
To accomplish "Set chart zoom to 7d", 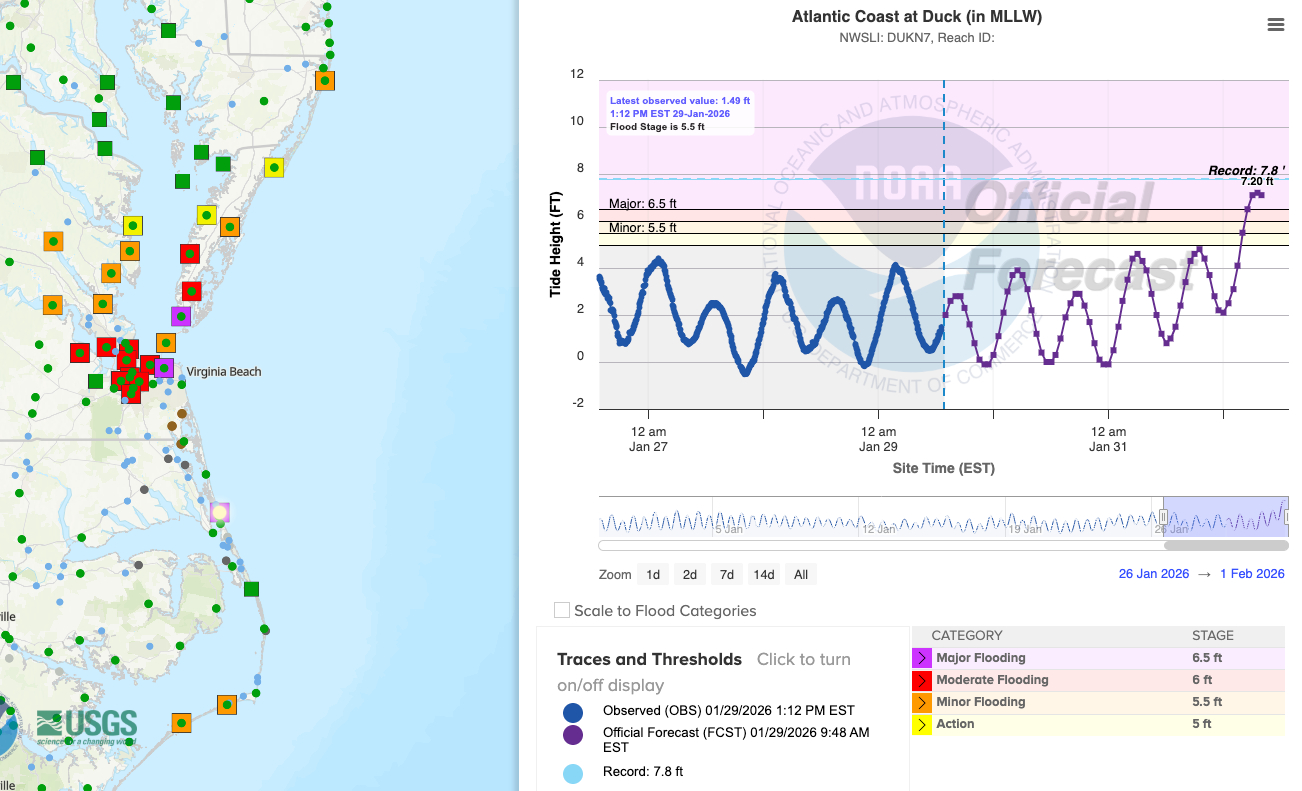I will tap(727, 574).
